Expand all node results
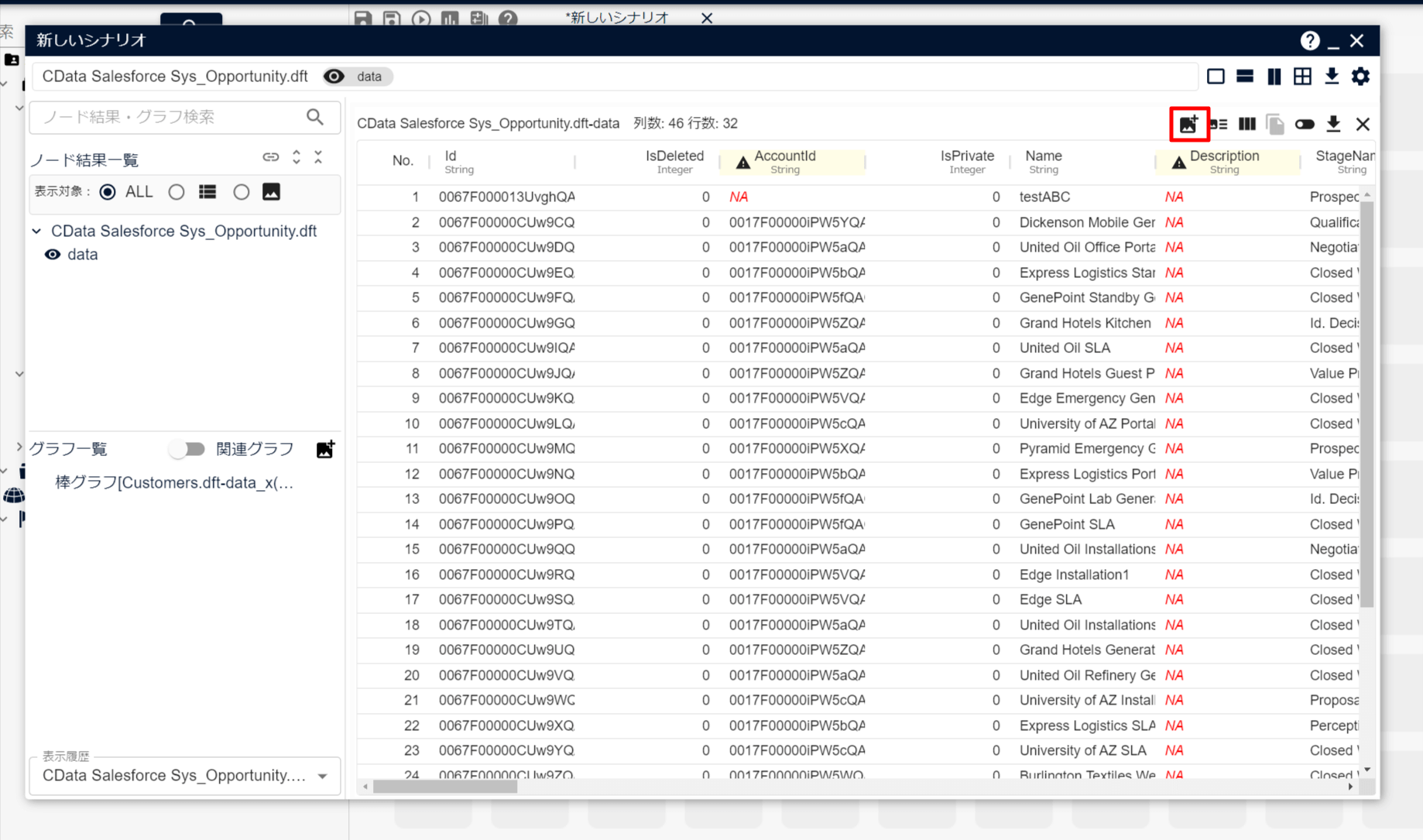The image size is (1423, 840). point(297,157)
